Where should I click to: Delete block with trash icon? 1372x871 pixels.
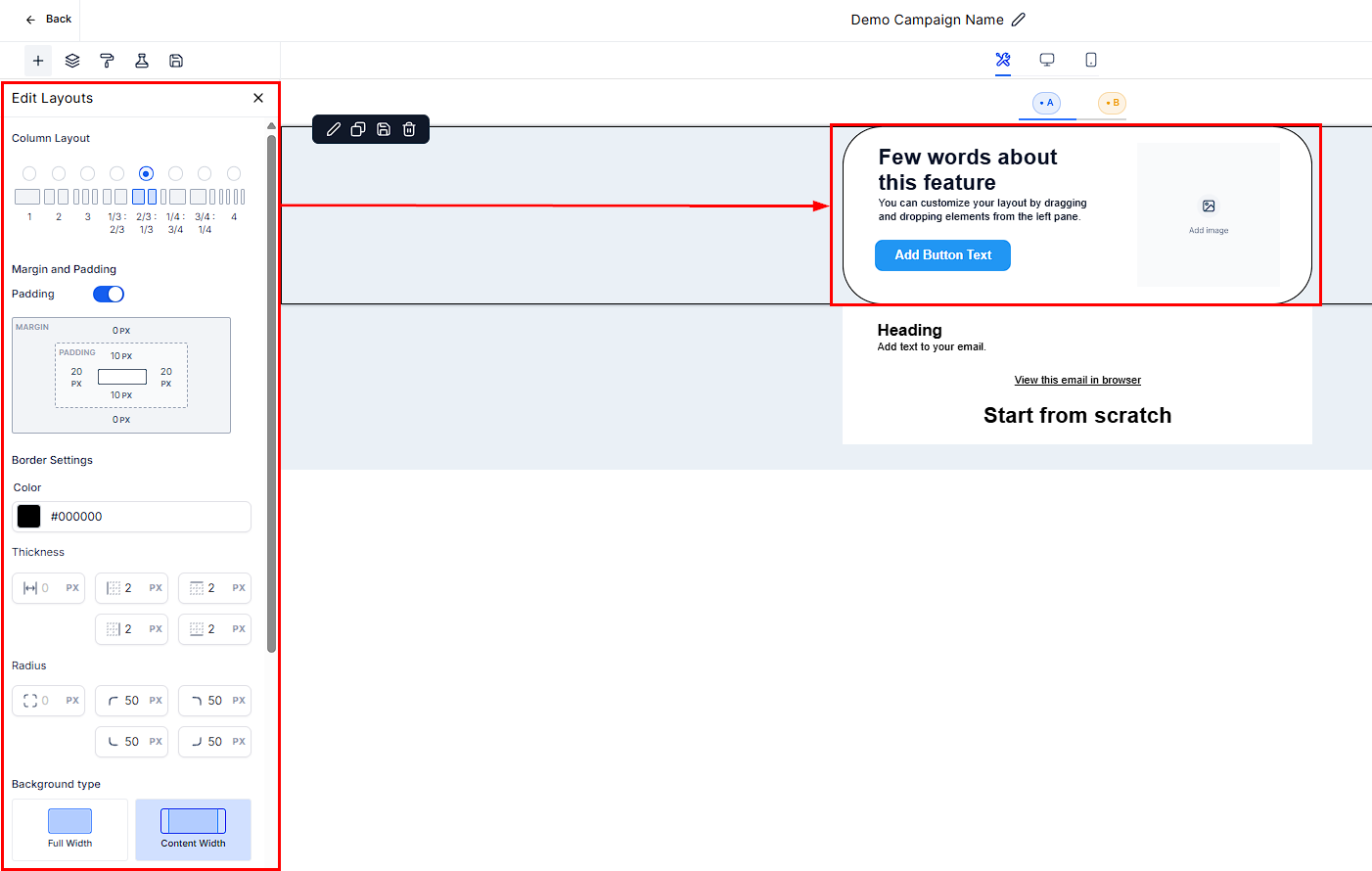(x=409, y=129)
